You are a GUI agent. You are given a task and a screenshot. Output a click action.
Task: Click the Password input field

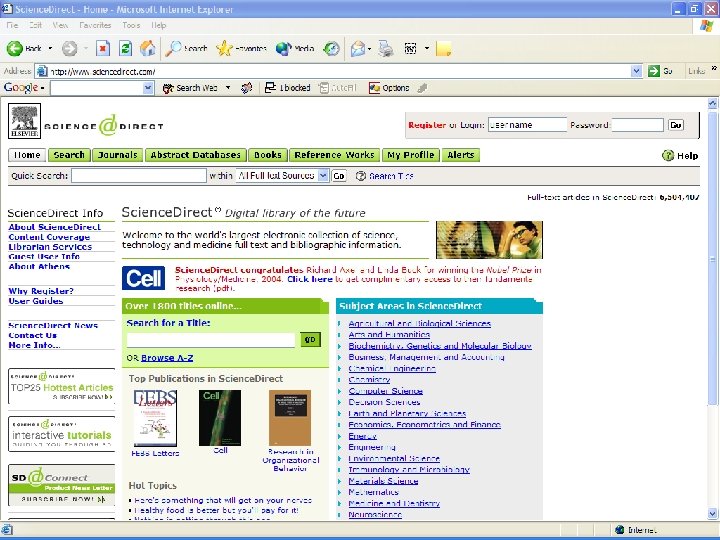[x=638, y=125]
